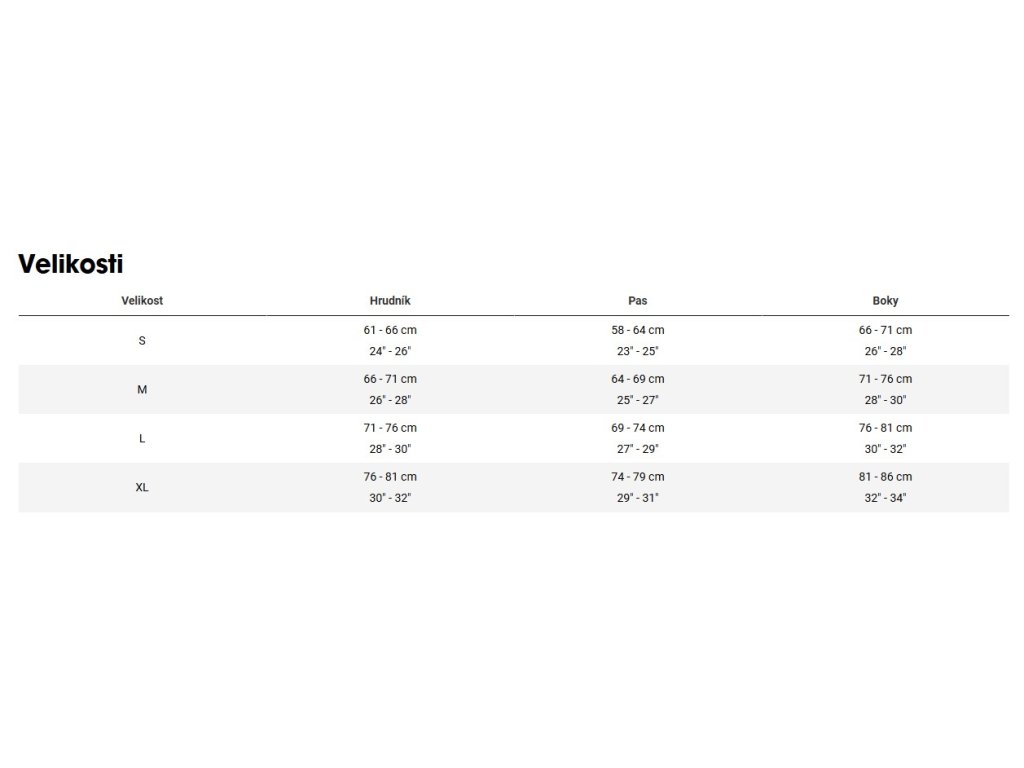
Task: Click the Velikosti heading
Action: coord(71,264)
